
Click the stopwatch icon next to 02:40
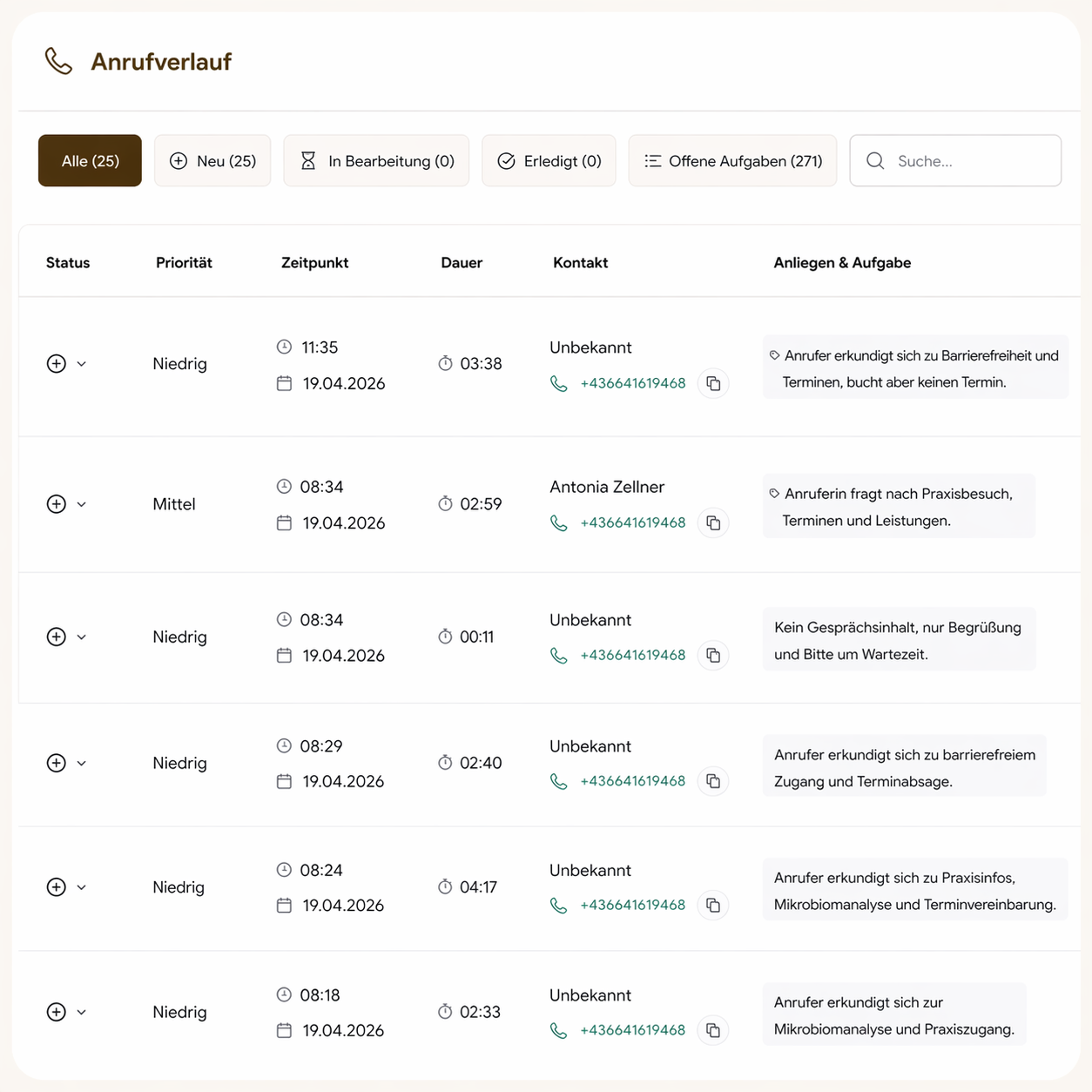[445, 762]
